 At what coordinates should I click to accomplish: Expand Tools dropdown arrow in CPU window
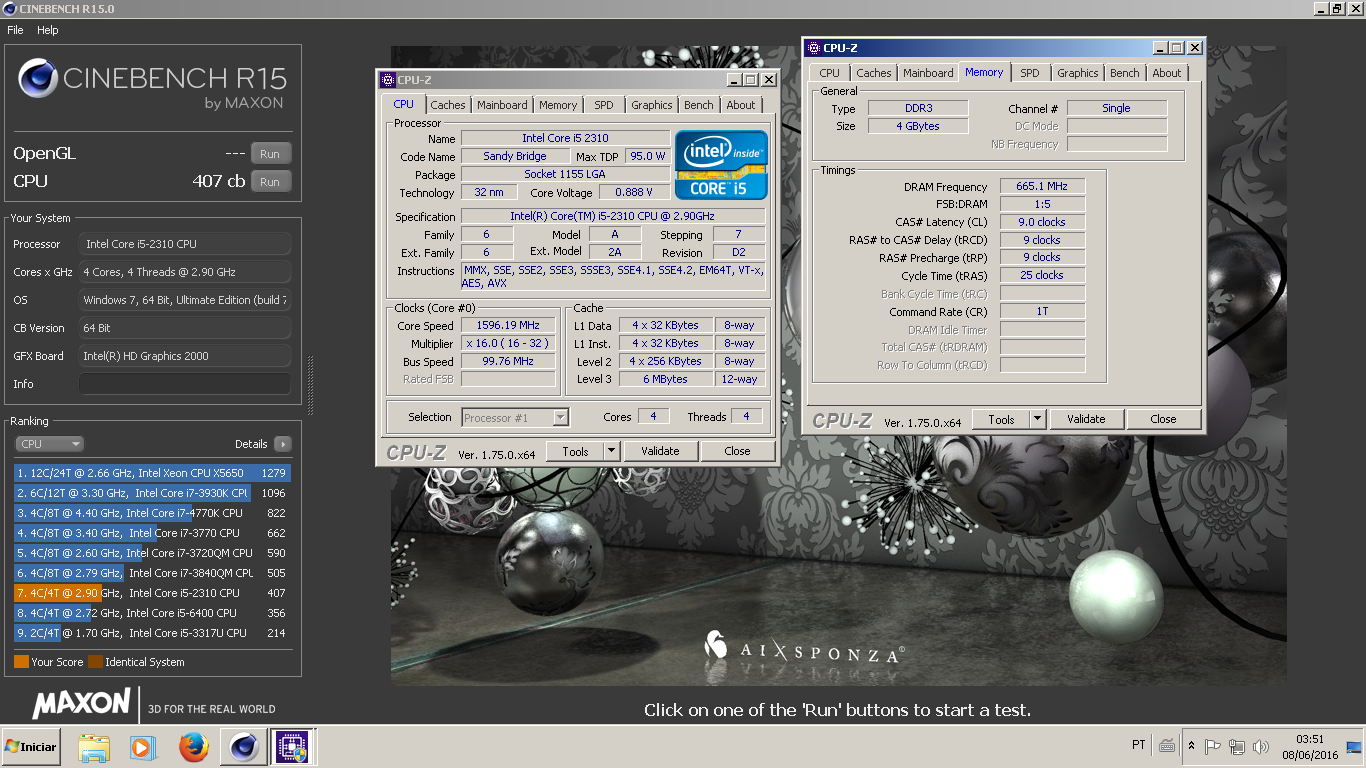[612, 452]
